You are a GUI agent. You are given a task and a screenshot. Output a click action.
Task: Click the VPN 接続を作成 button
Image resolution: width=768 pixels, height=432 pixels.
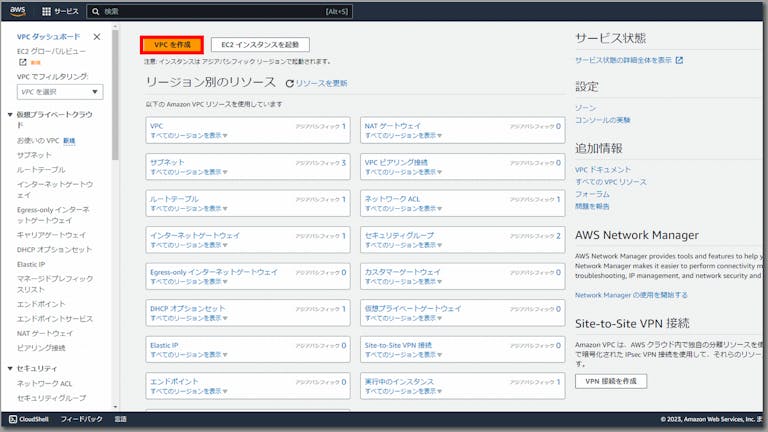(x=611, y=381)
